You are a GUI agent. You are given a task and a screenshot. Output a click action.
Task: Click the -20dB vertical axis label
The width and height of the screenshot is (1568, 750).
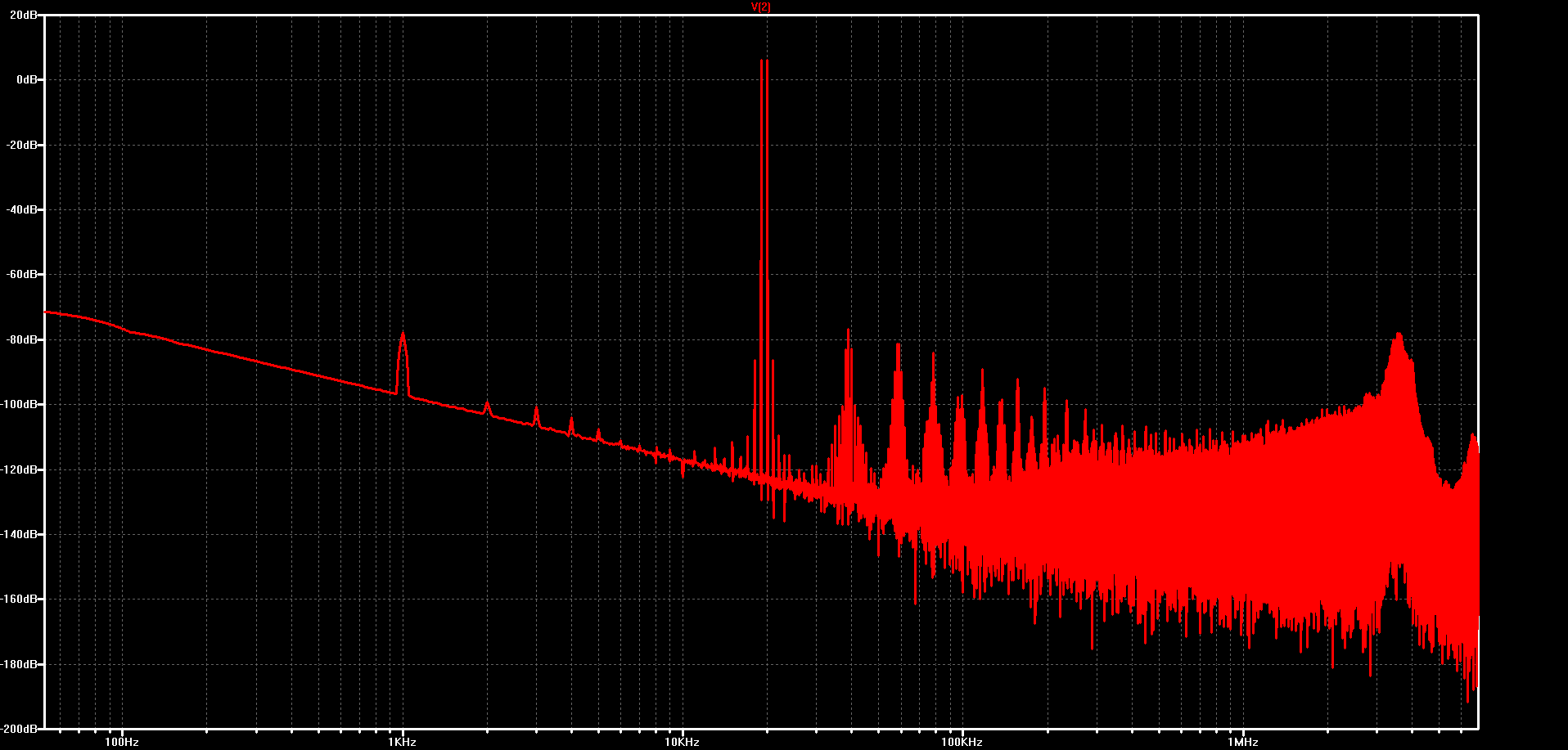(x=21, y=145)
